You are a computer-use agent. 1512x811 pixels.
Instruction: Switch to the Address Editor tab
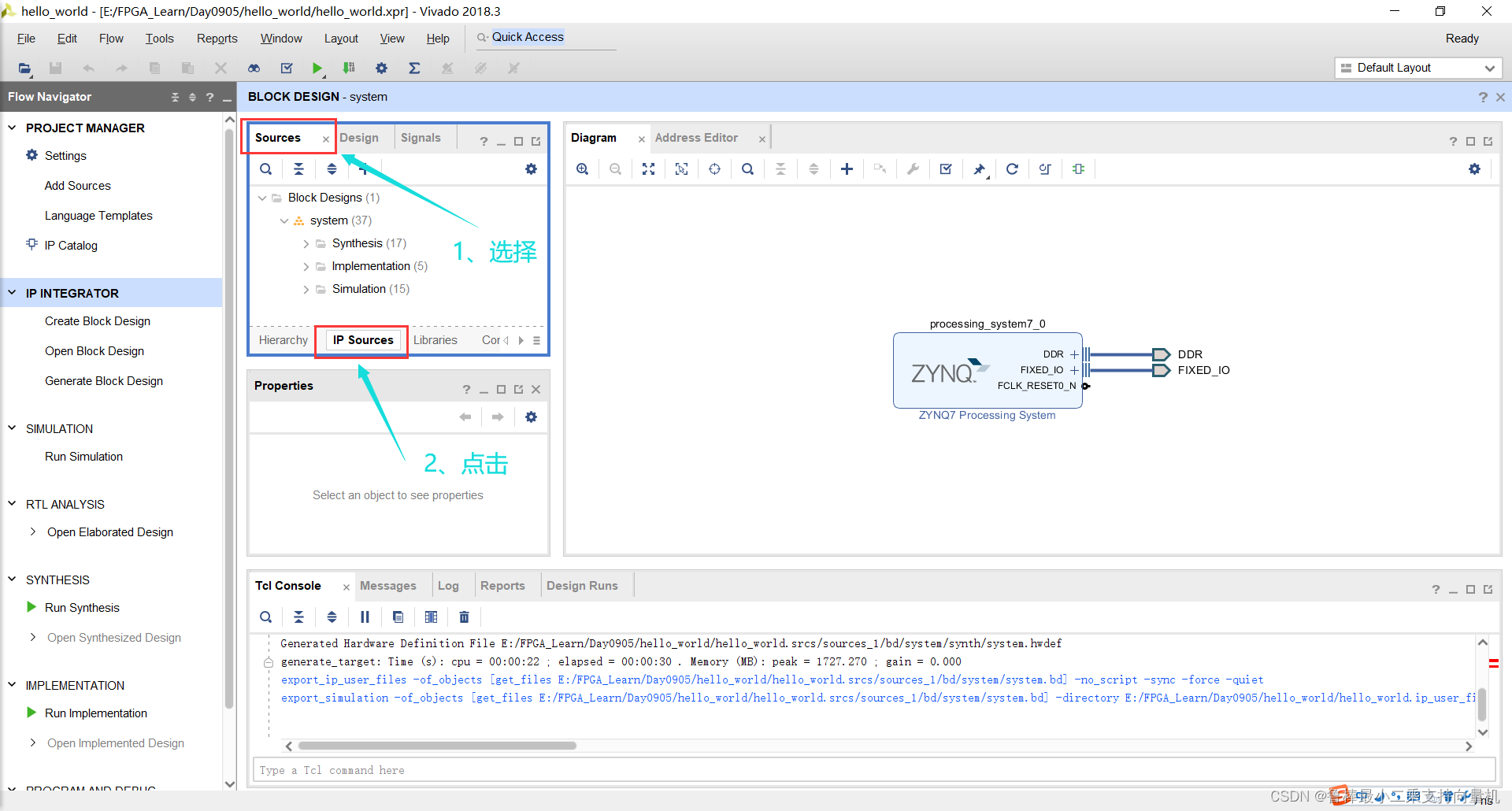[696, 138]
